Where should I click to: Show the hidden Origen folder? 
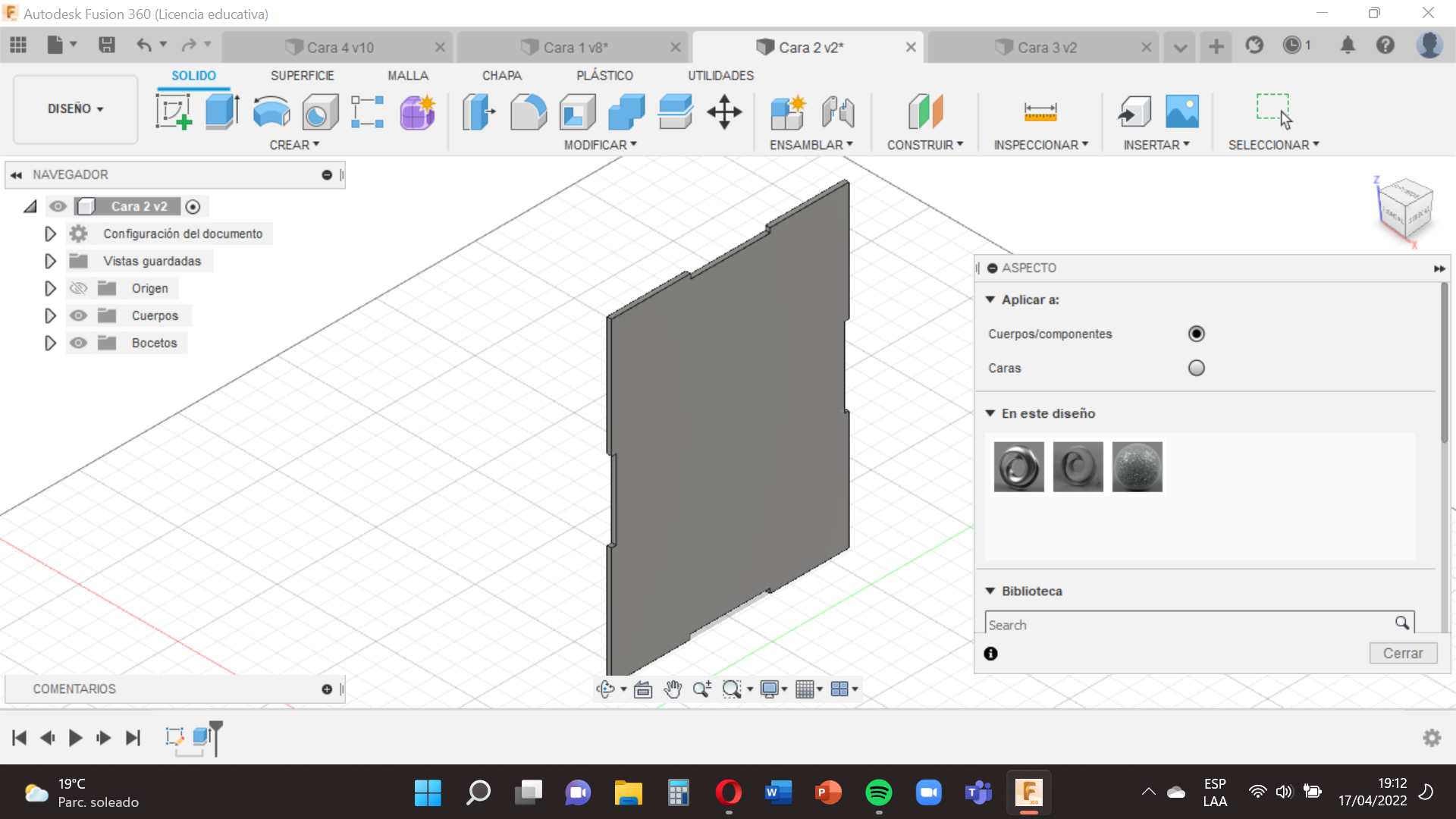(78, 288)
